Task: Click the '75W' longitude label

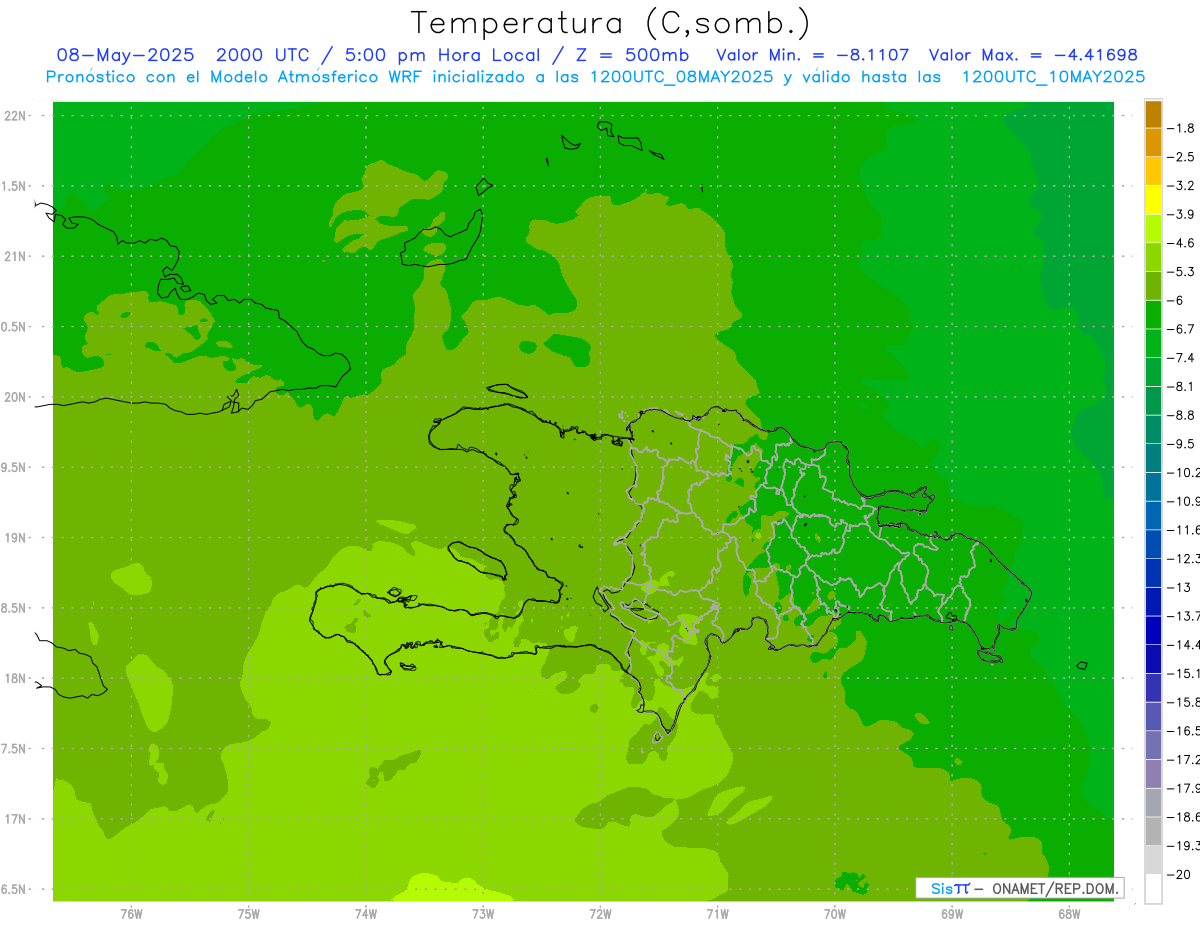Action: (x=249, y=914)
